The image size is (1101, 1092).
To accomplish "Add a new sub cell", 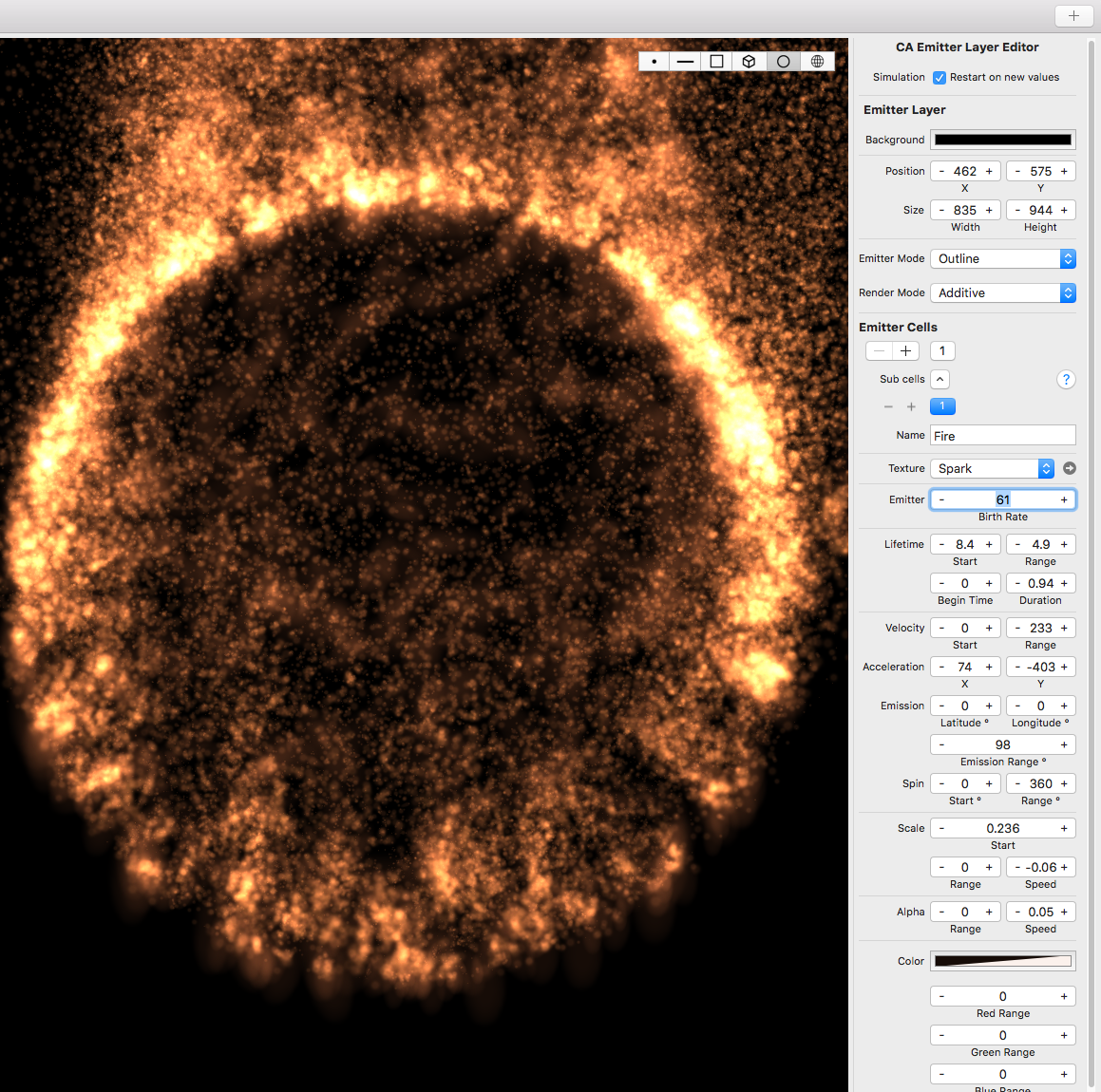I will (x=911, y=406).
